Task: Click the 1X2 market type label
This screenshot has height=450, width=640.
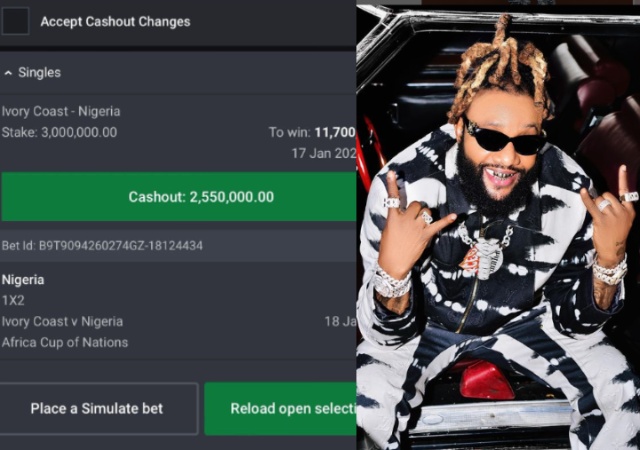Action: pos(13,301)
